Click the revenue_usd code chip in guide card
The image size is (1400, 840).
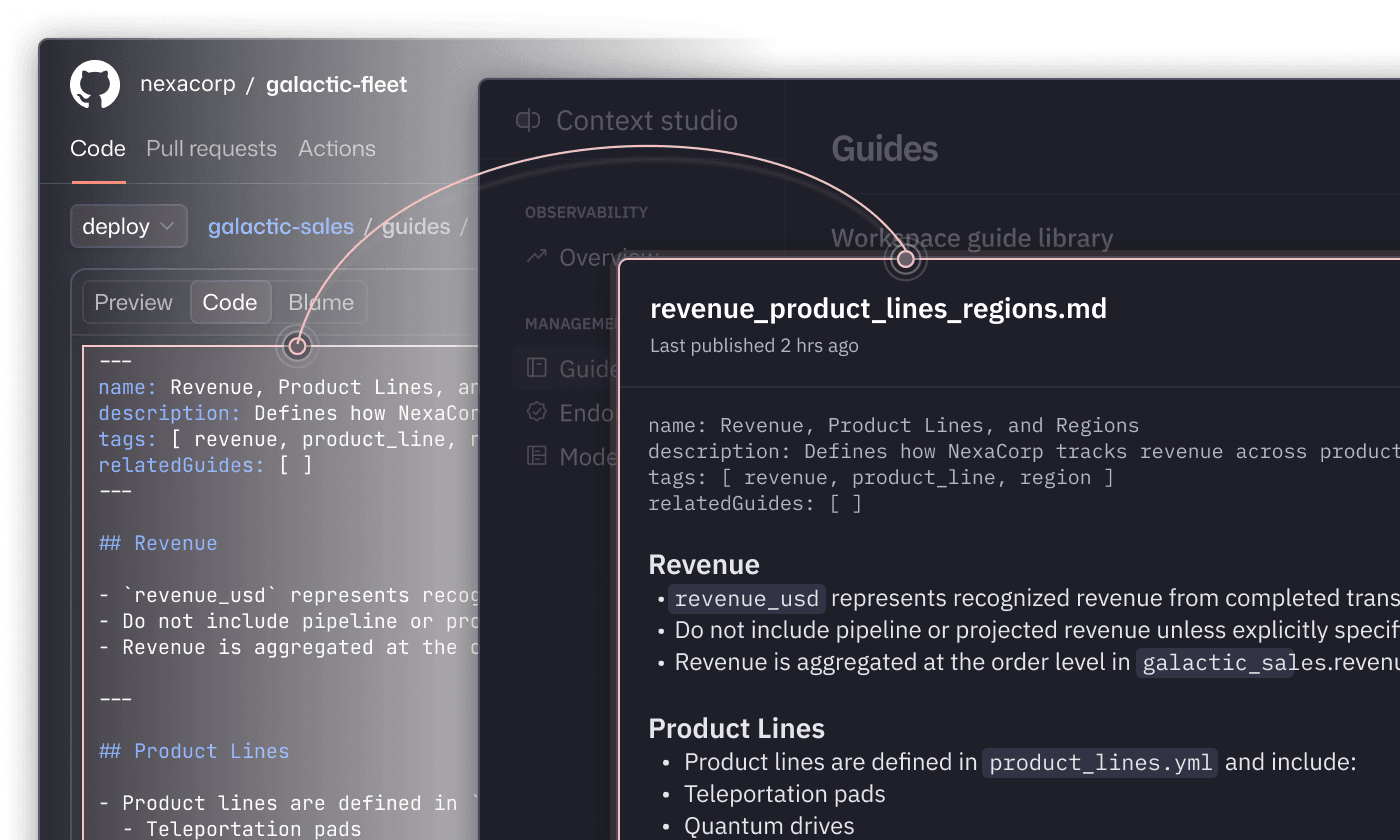747,599
